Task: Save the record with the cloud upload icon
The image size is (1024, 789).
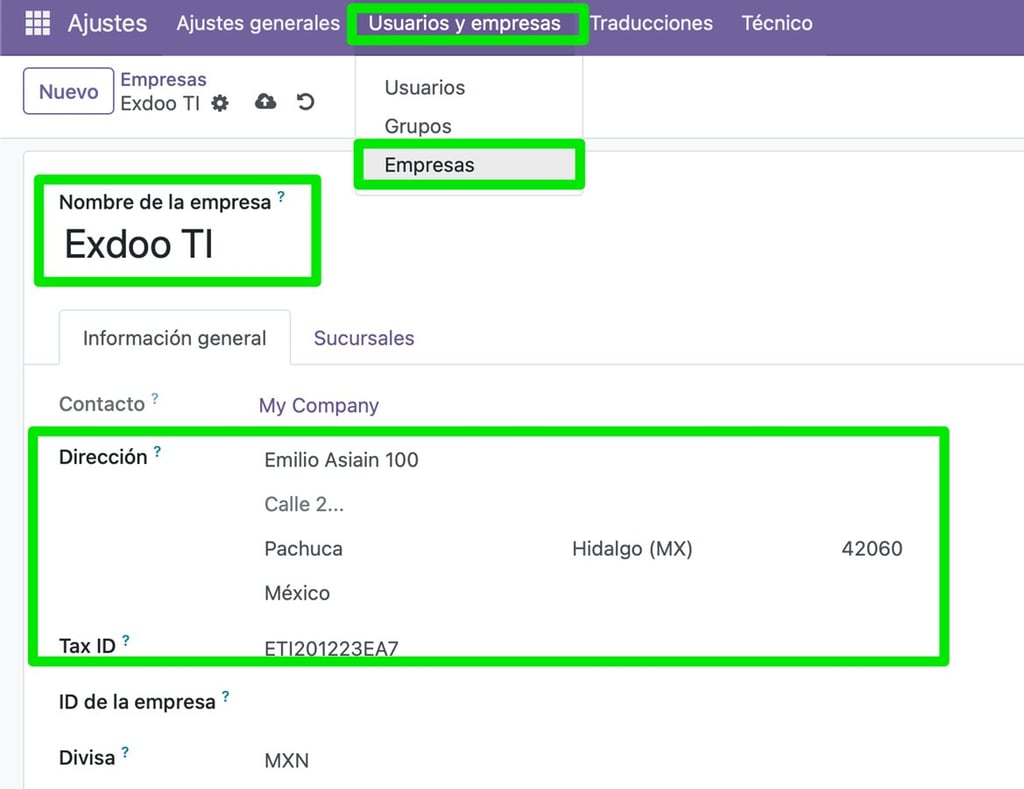Action: [265, 102]
